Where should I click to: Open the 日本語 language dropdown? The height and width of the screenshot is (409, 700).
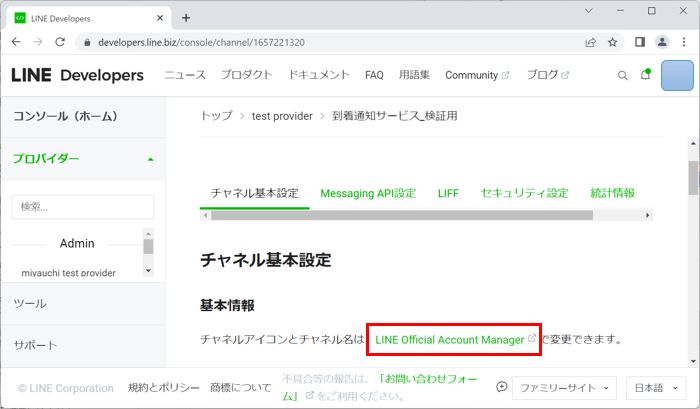(656, 388)
